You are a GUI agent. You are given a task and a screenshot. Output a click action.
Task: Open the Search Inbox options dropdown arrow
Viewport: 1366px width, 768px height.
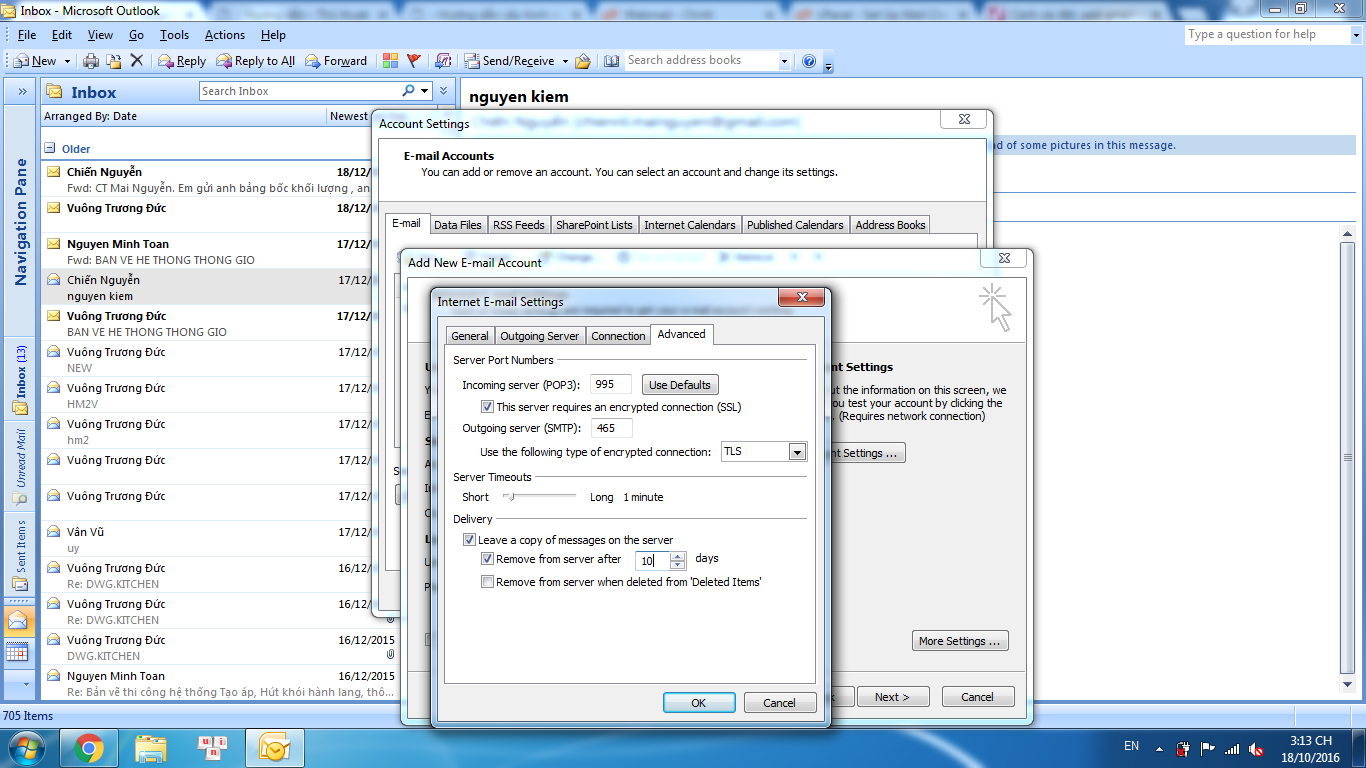tap(425, 91)
